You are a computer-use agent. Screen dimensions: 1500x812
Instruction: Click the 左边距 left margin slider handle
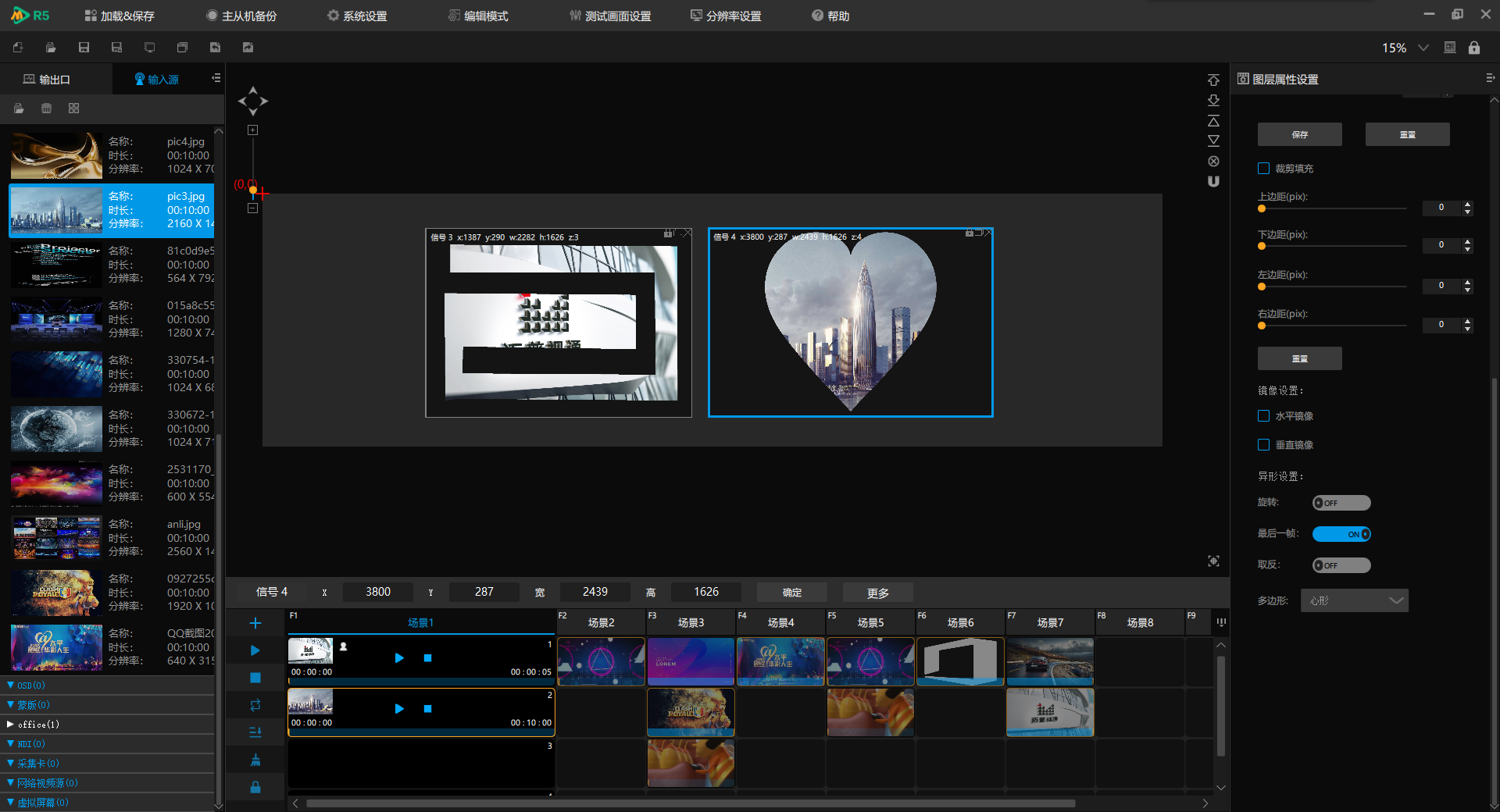click(1262, 287)
